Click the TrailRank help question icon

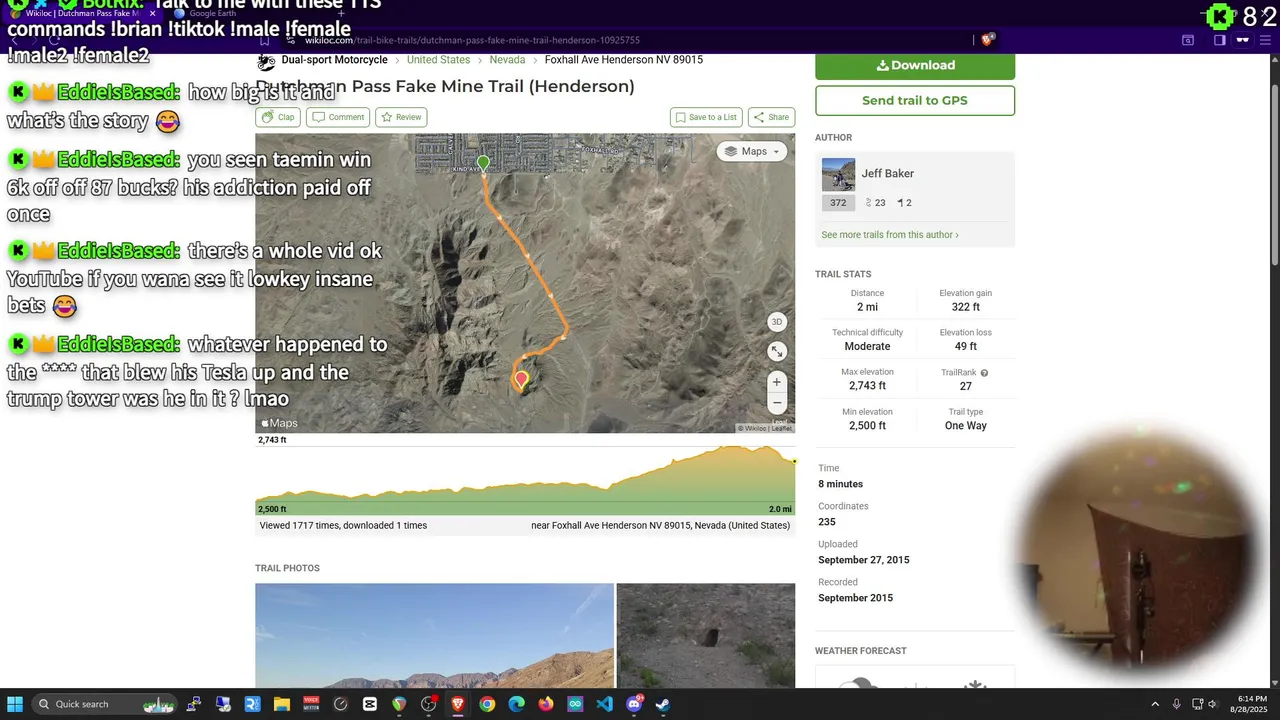coord(984,373)
